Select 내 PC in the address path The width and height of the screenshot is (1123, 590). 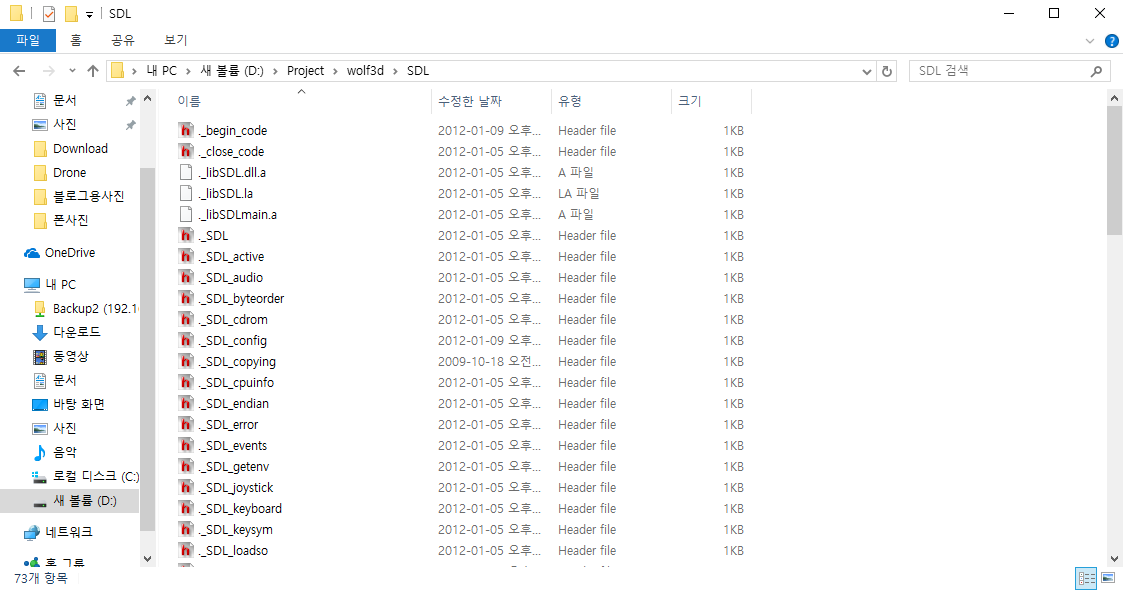point(162,71)
